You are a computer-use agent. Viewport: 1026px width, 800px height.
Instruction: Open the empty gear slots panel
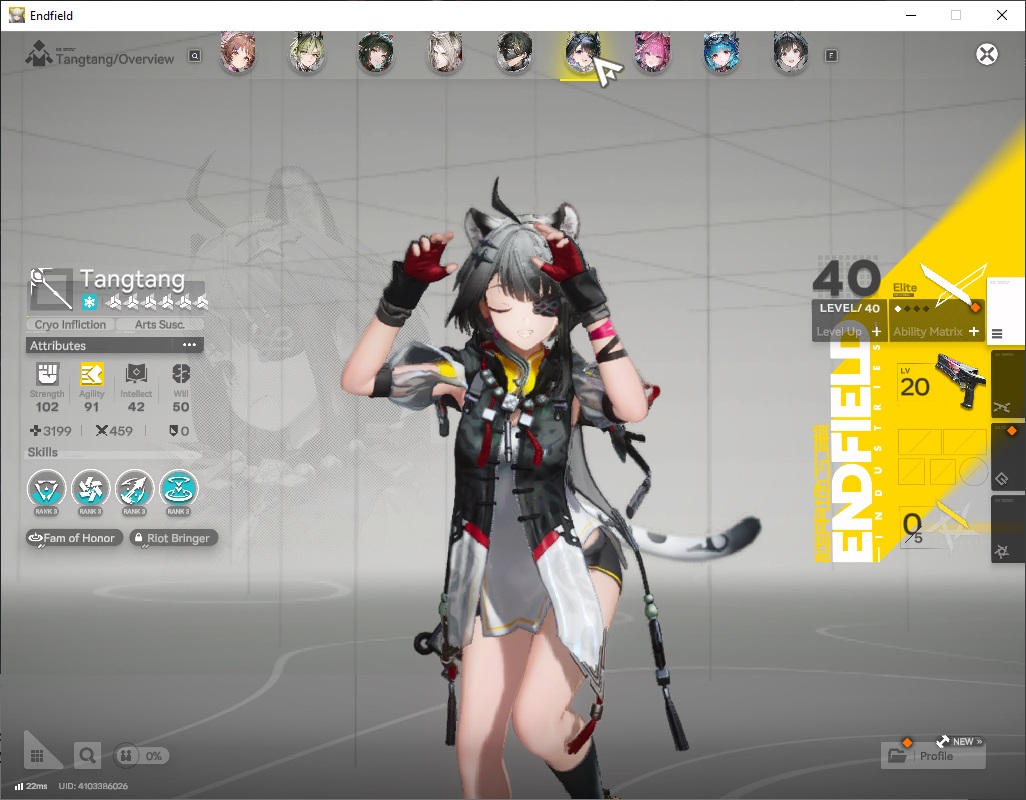tap(942, 457)
